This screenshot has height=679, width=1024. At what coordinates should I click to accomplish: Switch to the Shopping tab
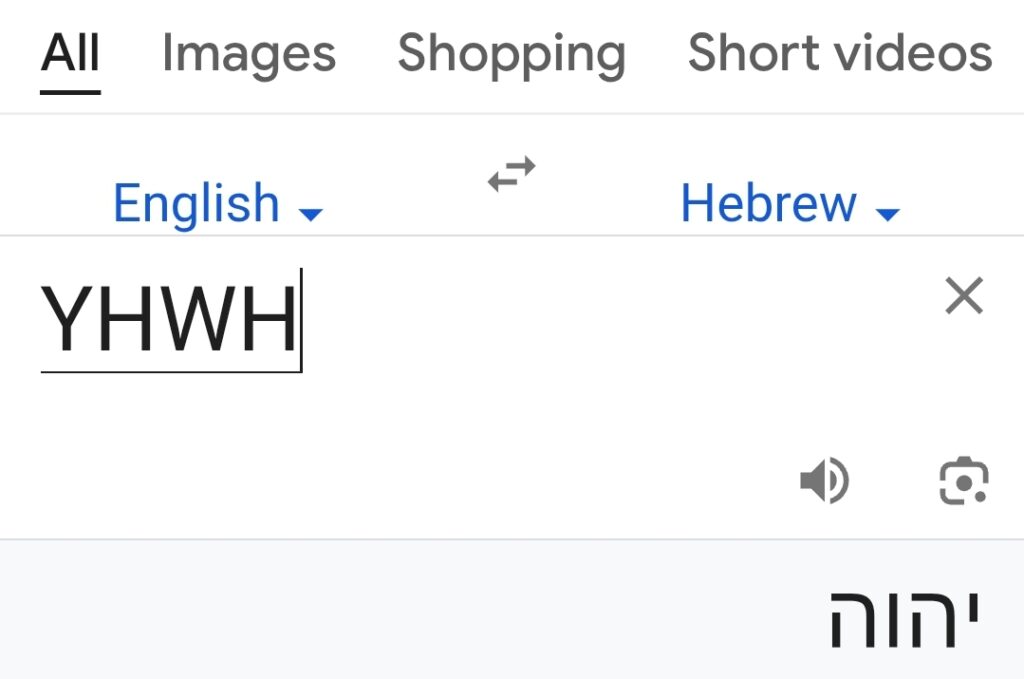(511, 54)
